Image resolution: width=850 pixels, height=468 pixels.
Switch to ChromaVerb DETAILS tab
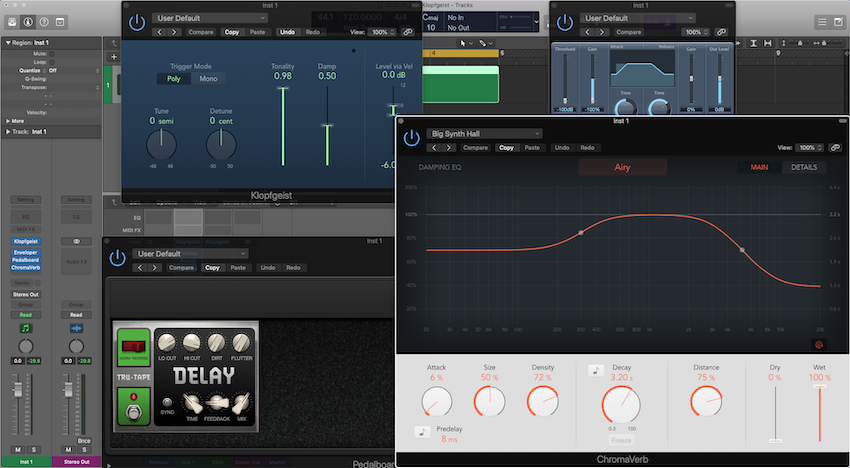804,167
